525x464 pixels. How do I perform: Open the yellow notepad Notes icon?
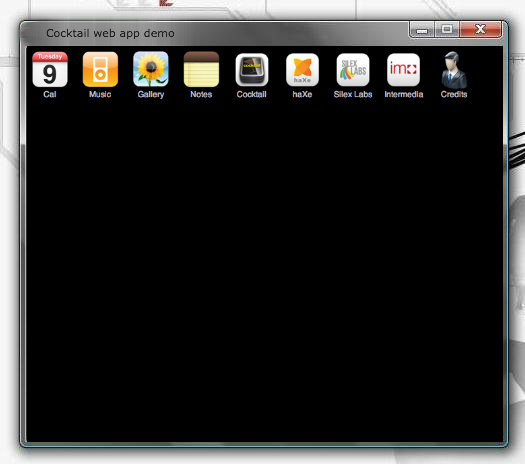pos(201,69)
